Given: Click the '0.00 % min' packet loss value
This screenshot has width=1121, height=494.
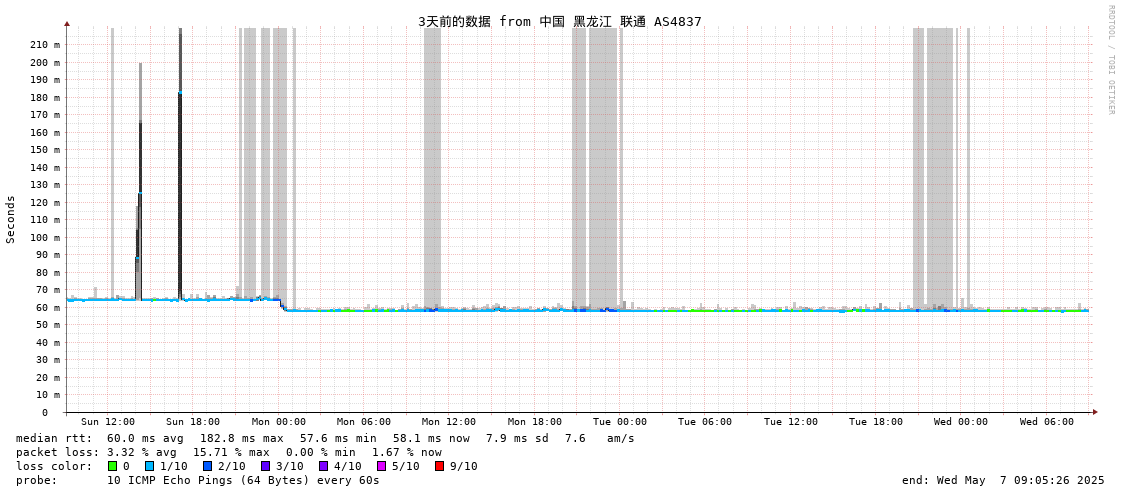Looking at the screenshot, I should (x=320, y=453).
